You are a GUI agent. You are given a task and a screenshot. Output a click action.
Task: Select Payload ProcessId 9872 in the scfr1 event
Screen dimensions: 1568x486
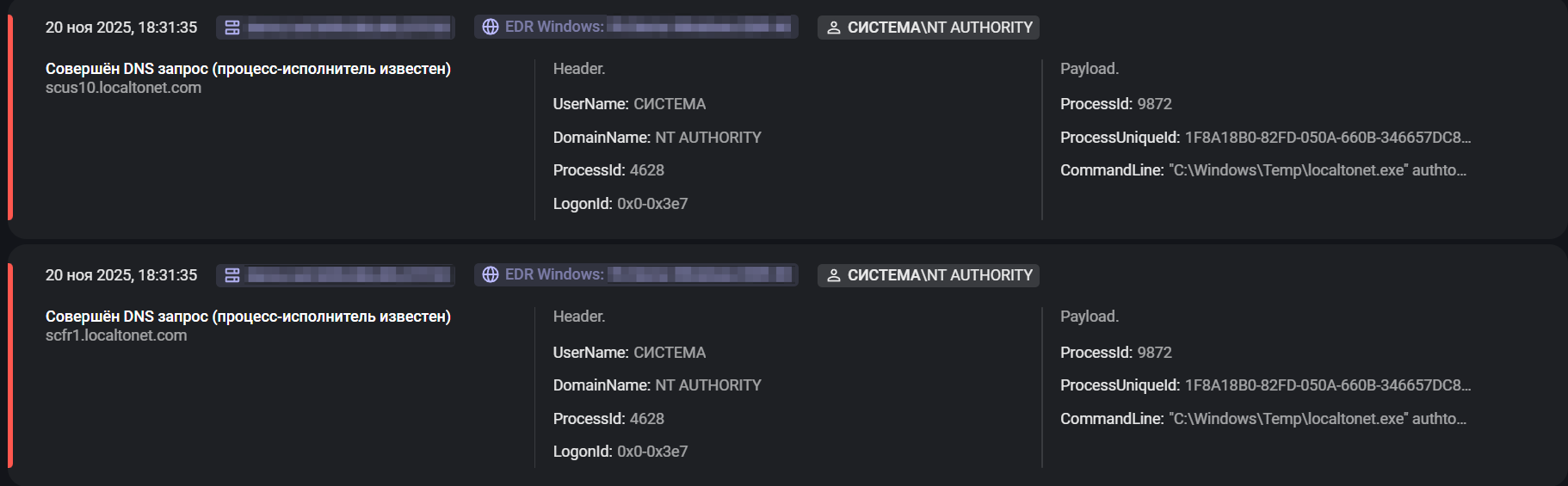click(1154, 353)
